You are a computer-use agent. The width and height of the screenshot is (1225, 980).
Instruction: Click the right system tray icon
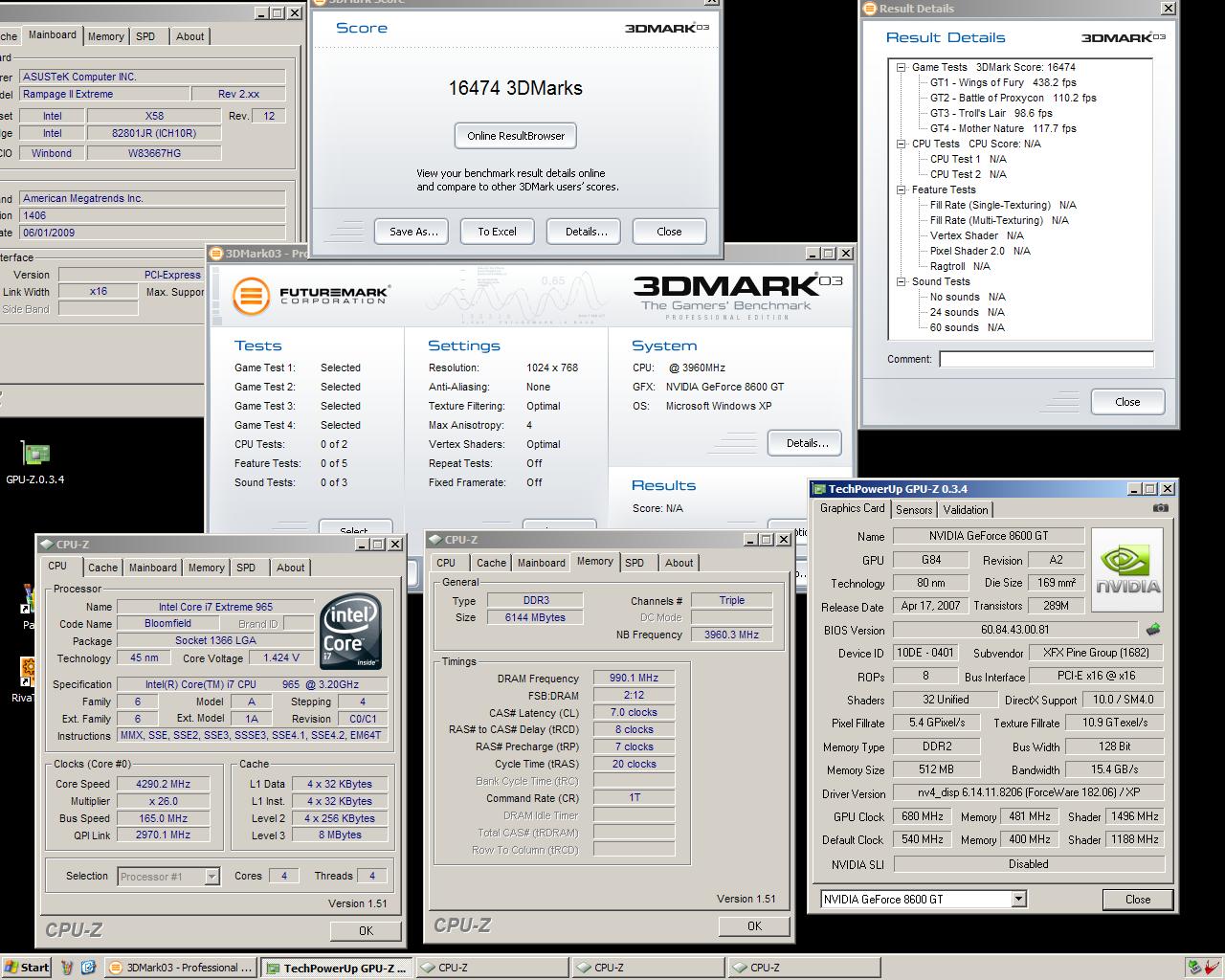coord(1213,968)
